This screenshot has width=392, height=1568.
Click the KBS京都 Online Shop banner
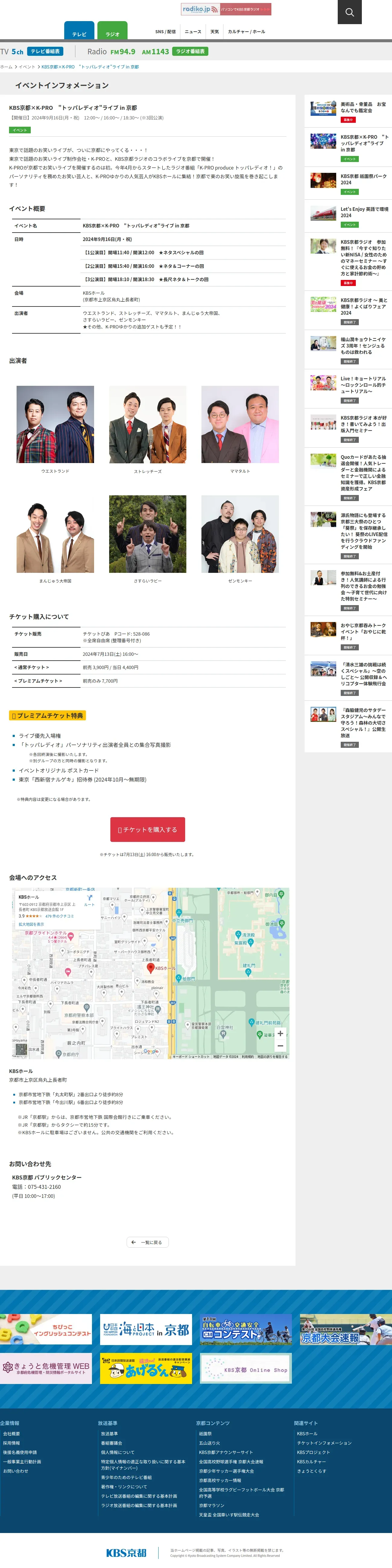point(246,1368)
